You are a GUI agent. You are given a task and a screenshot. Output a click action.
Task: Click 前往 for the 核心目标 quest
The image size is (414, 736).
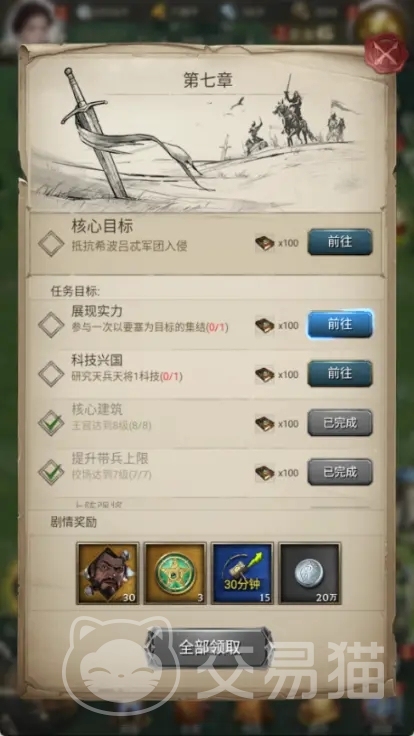coord(340,242)
